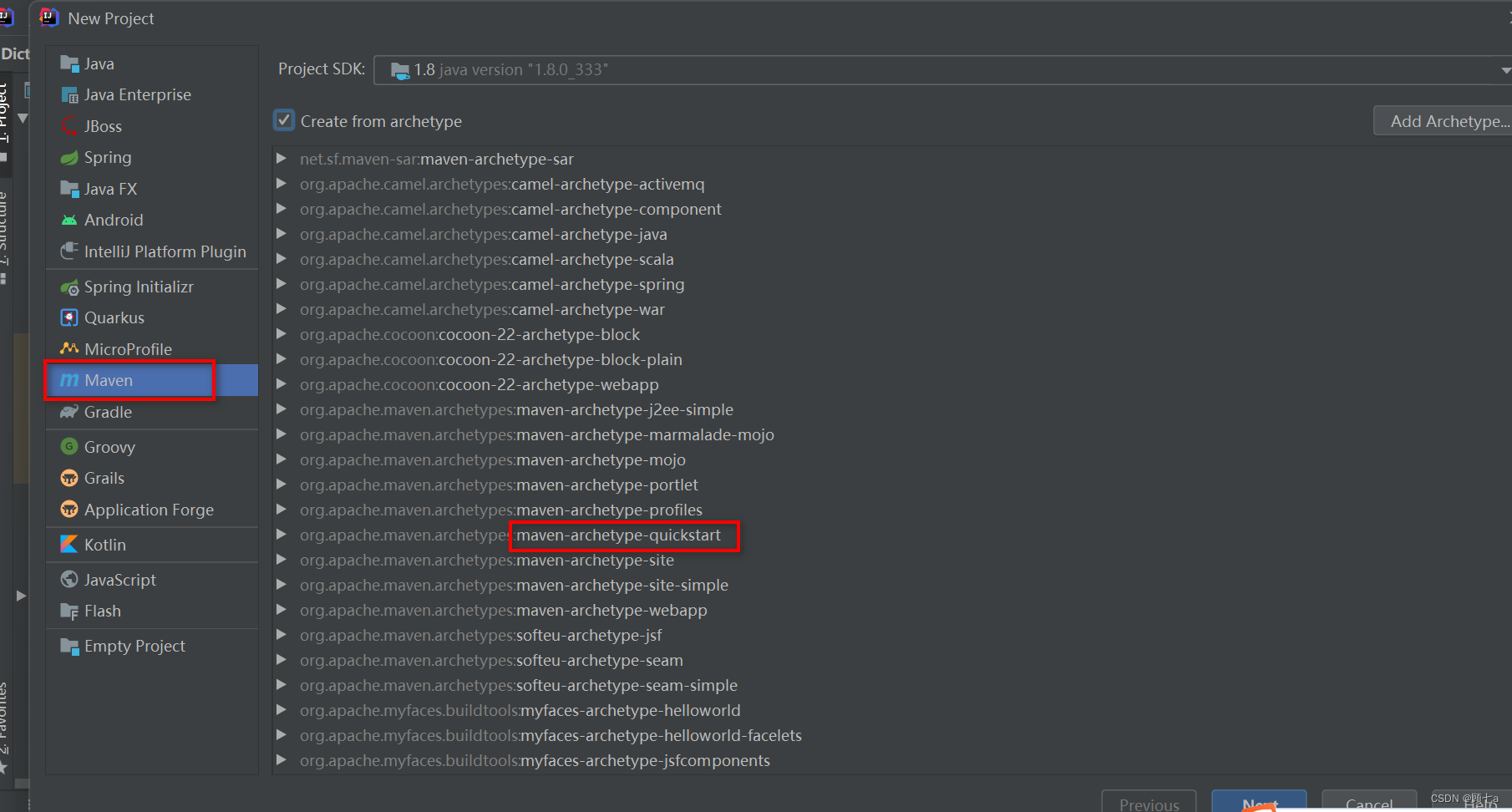Choose Kotlin project type label
This screenshot has width=1512, height=812.
[x=105, y=545]
